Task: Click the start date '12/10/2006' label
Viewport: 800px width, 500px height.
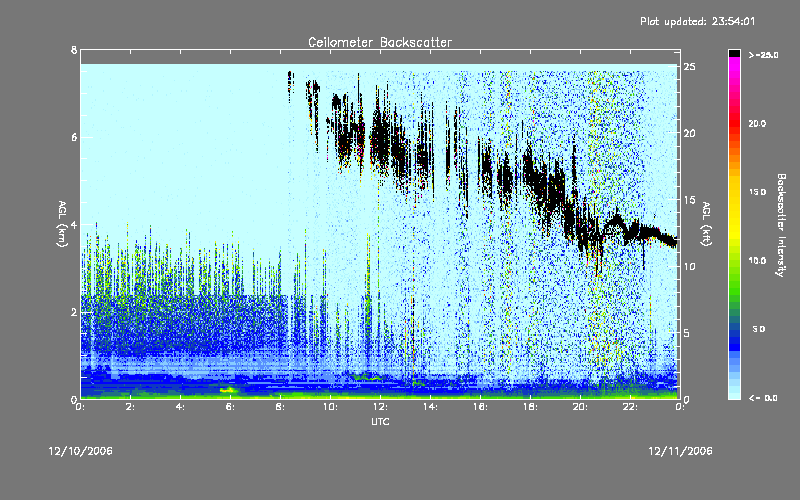Action: [81, 451]
